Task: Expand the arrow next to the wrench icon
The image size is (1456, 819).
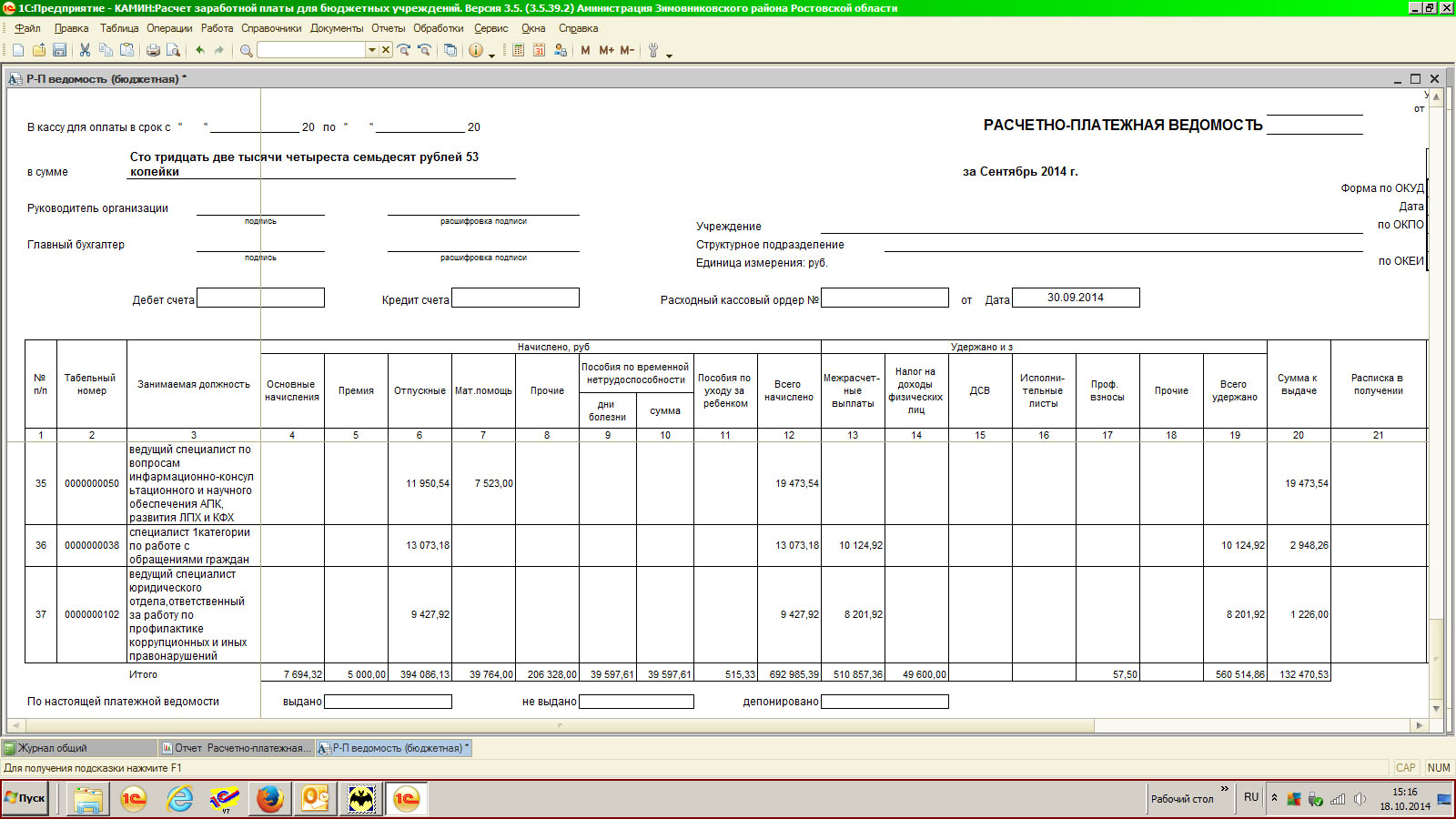Action: (669, 55)
